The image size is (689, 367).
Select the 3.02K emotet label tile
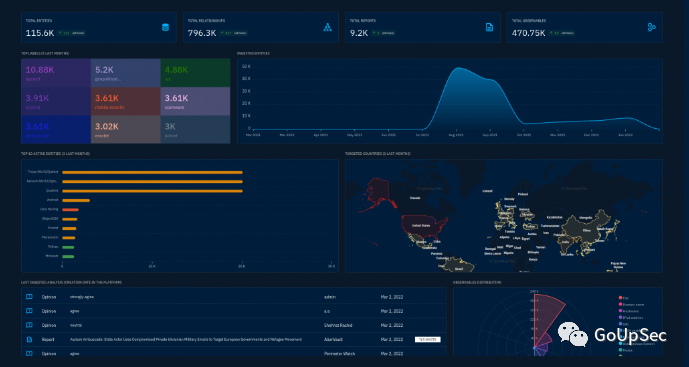coord(126,129)
